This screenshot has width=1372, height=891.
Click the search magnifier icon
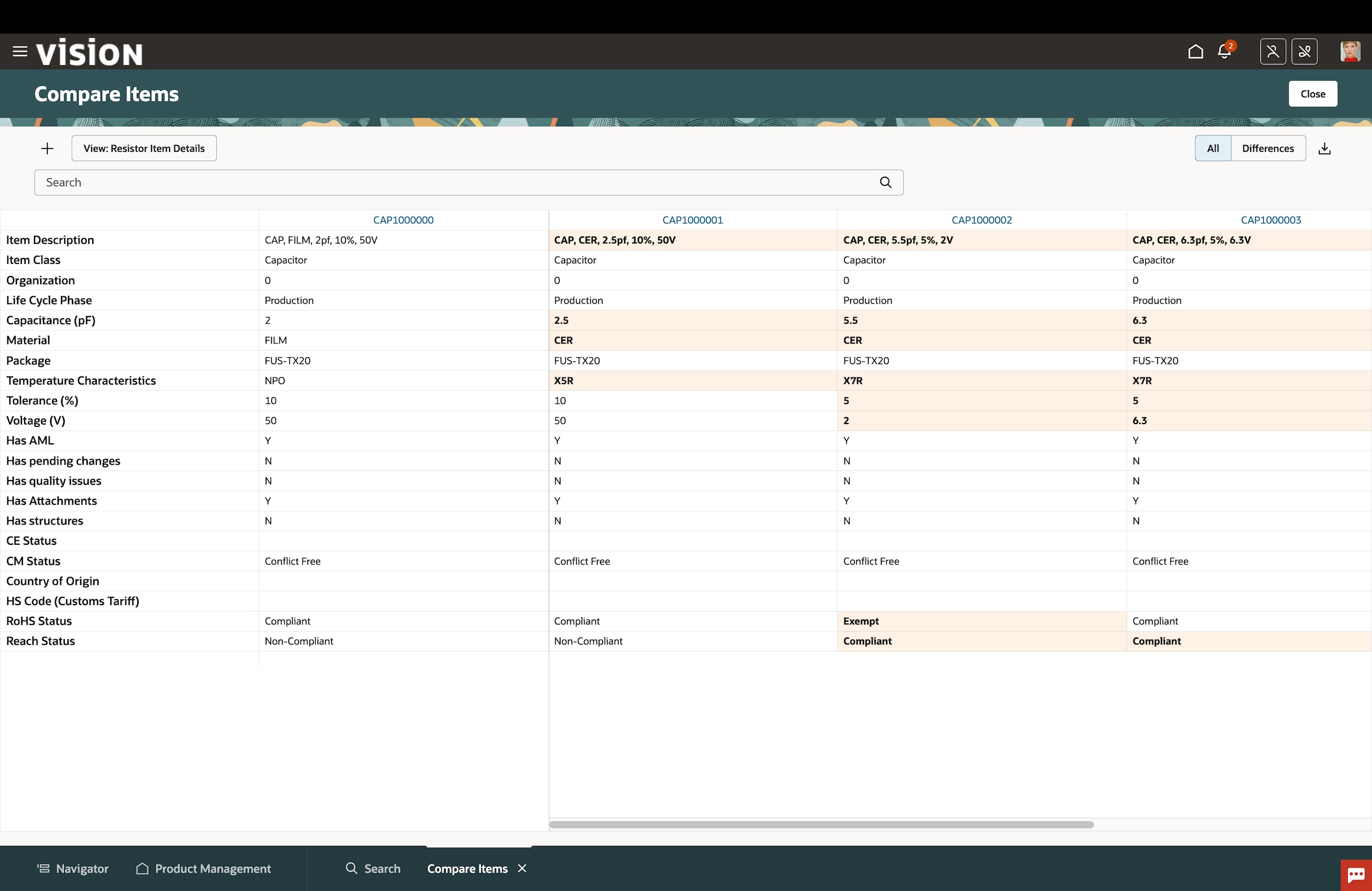(x=885, y=183)
